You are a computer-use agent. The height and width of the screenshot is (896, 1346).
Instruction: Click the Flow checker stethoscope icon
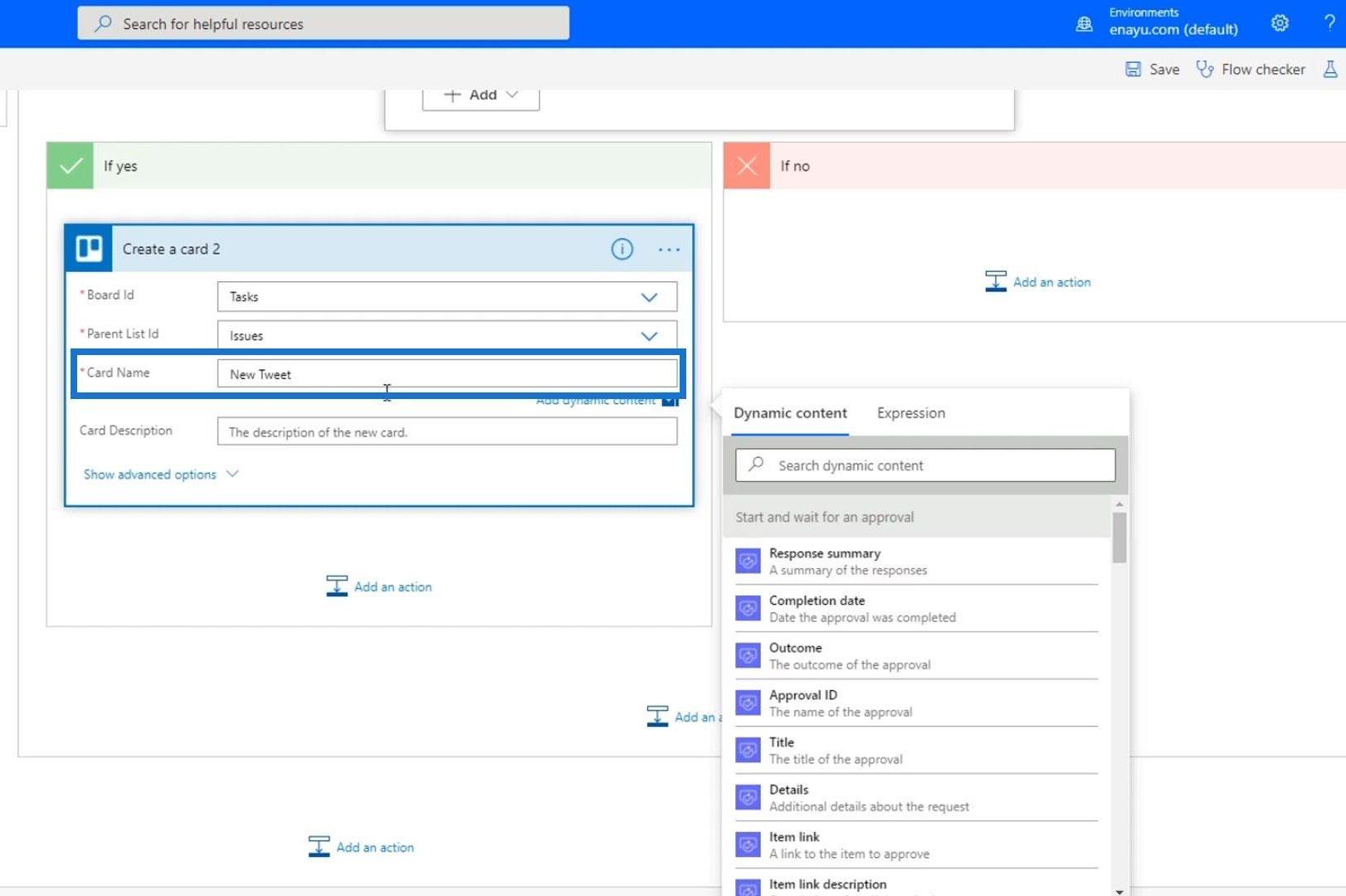click(1204, 70)
